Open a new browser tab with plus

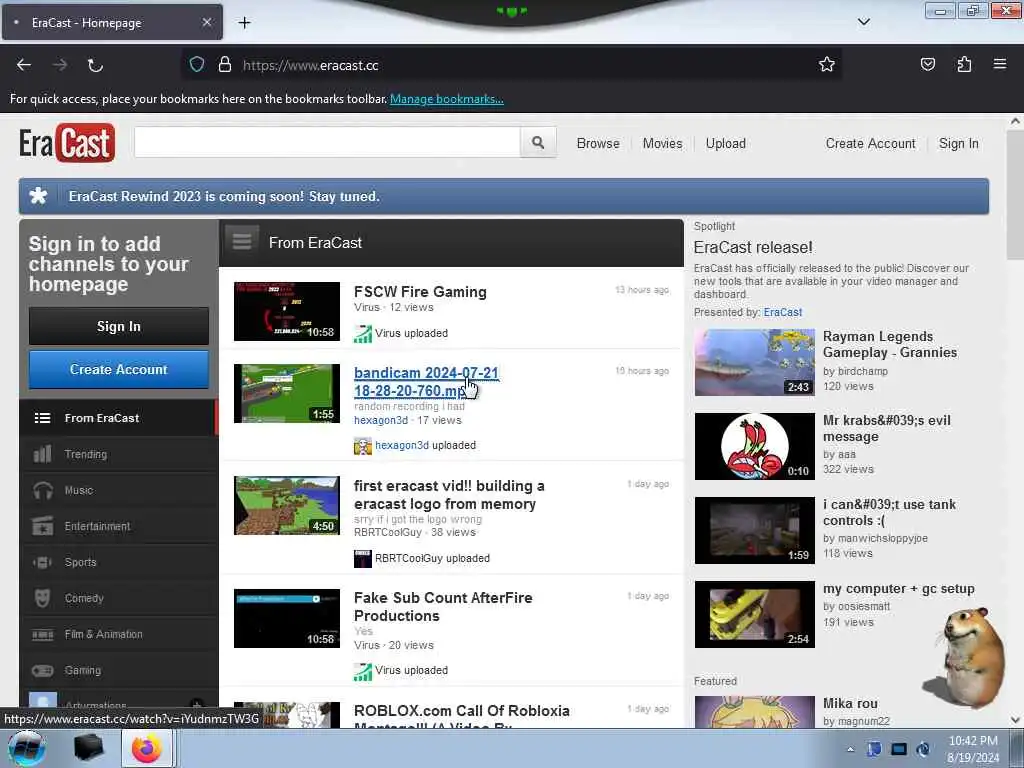(x=244, y=23)
